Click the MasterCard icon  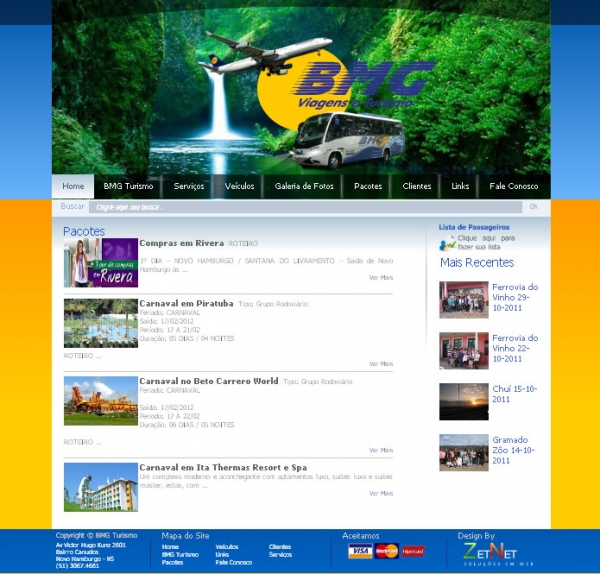click(386, 551)
